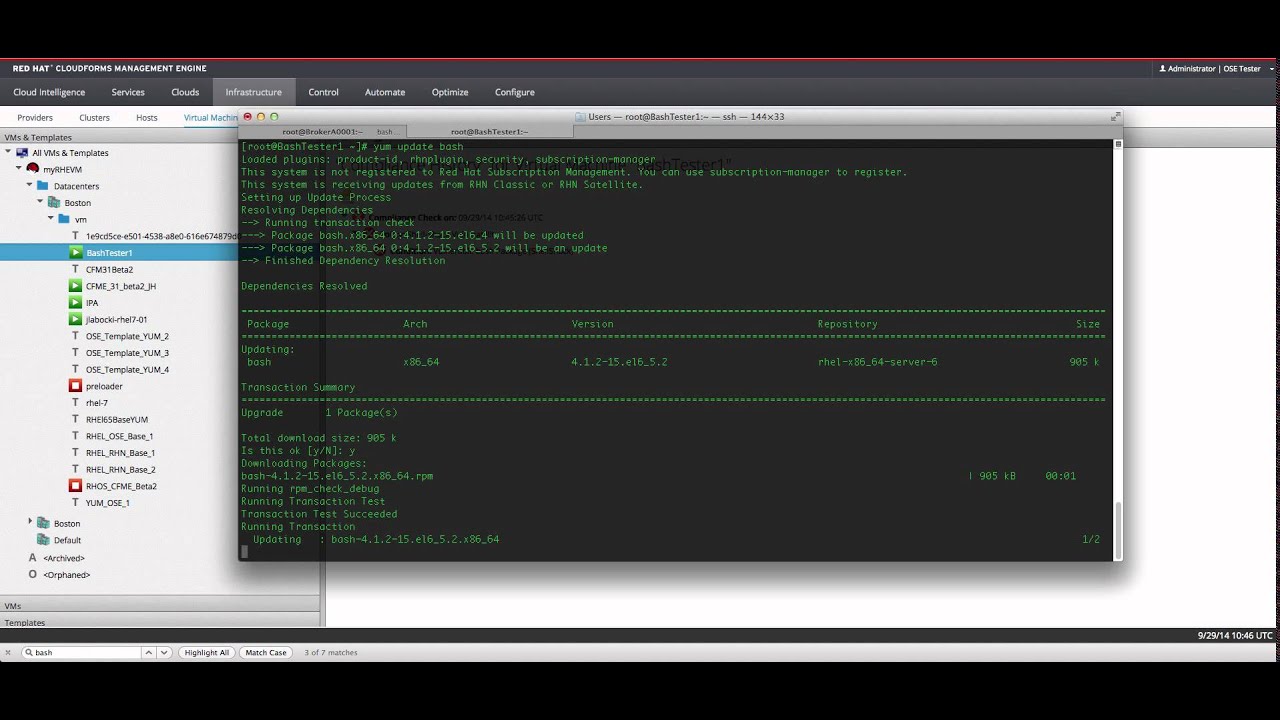Open the Configure menu
This screenshot has width=1280, height=720.
515,92
